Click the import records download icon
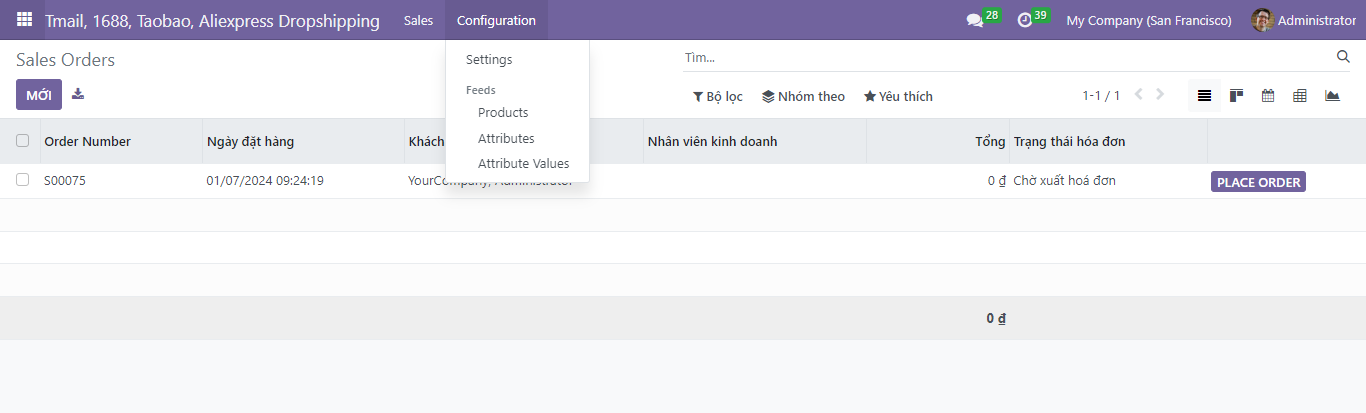1366x413 pixels. pos(78,94)
